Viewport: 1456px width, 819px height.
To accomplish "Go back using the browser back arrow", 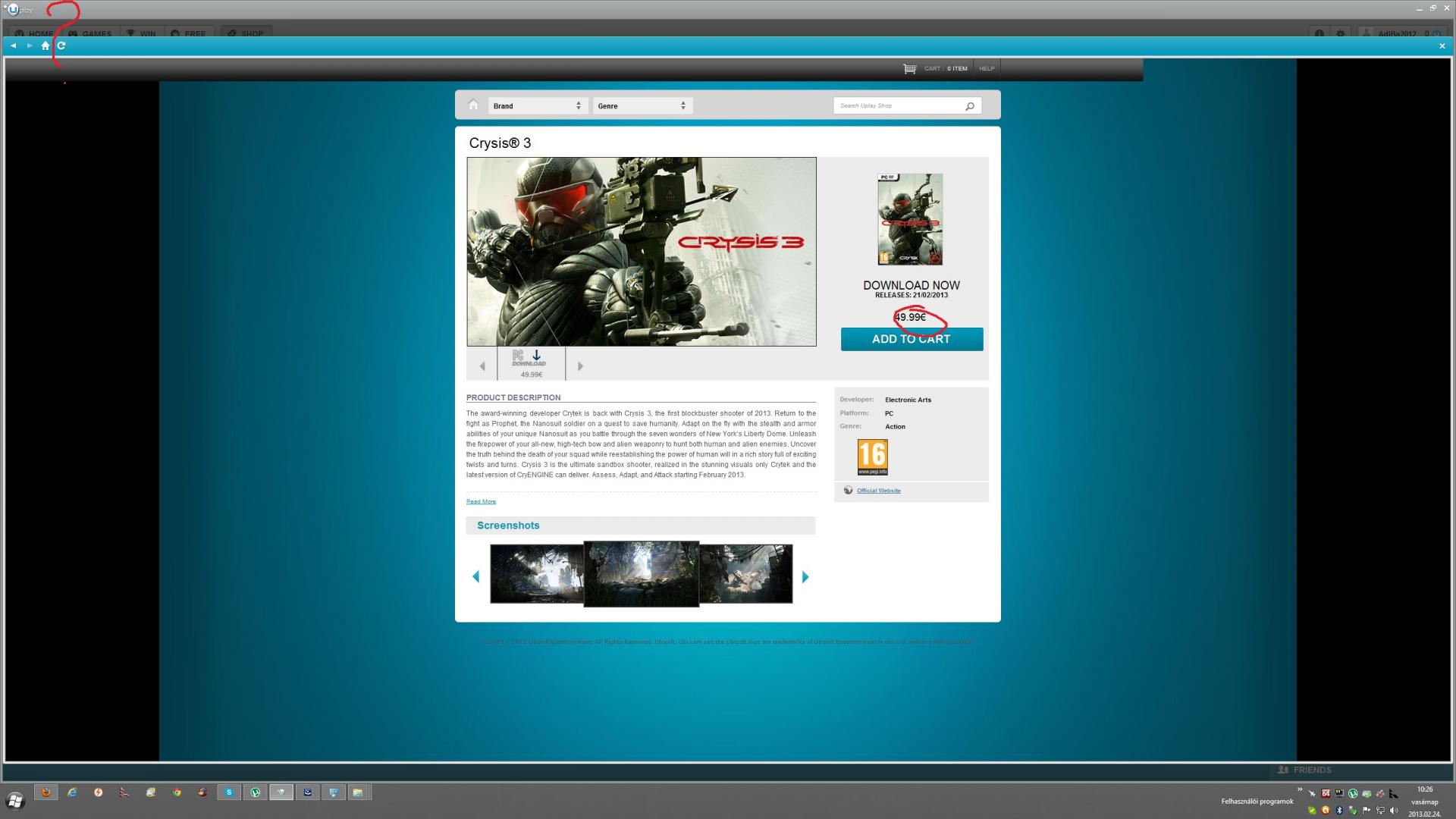I will coord(13,45).
